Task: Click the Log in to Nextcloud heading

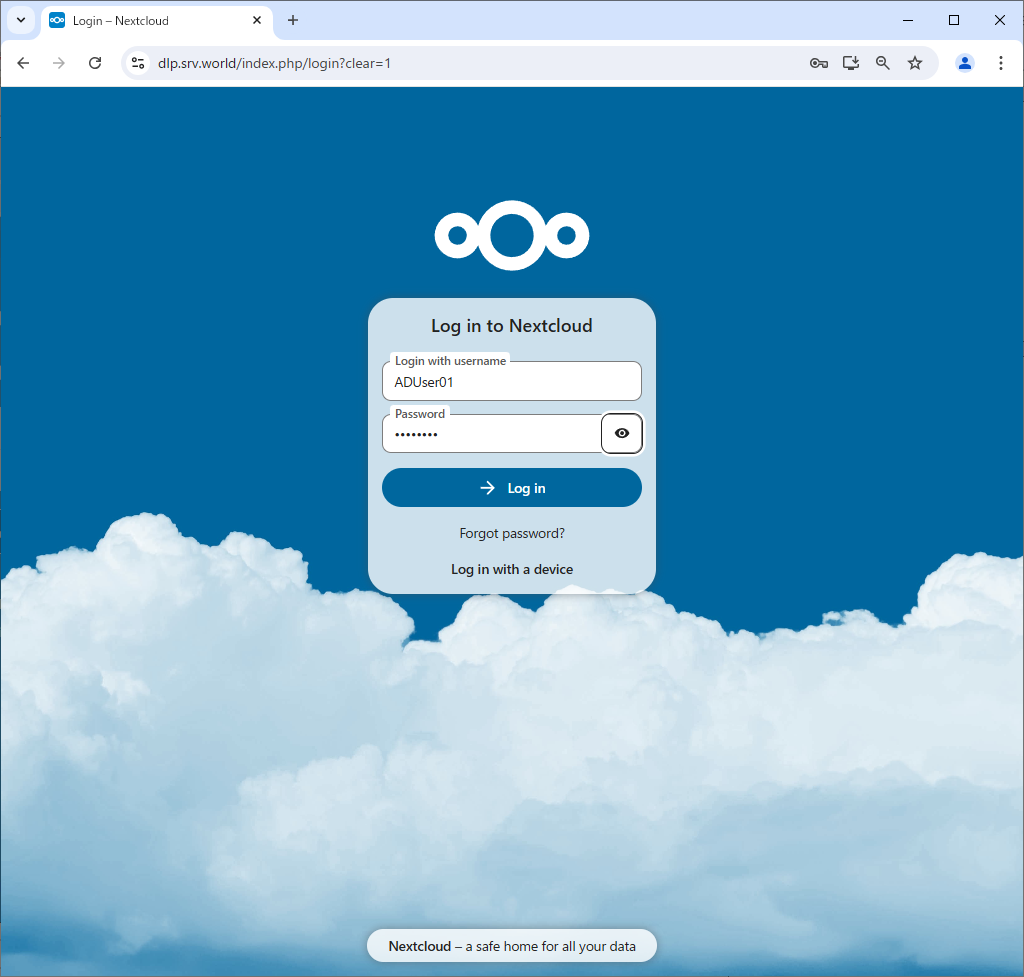Action: 511,325
